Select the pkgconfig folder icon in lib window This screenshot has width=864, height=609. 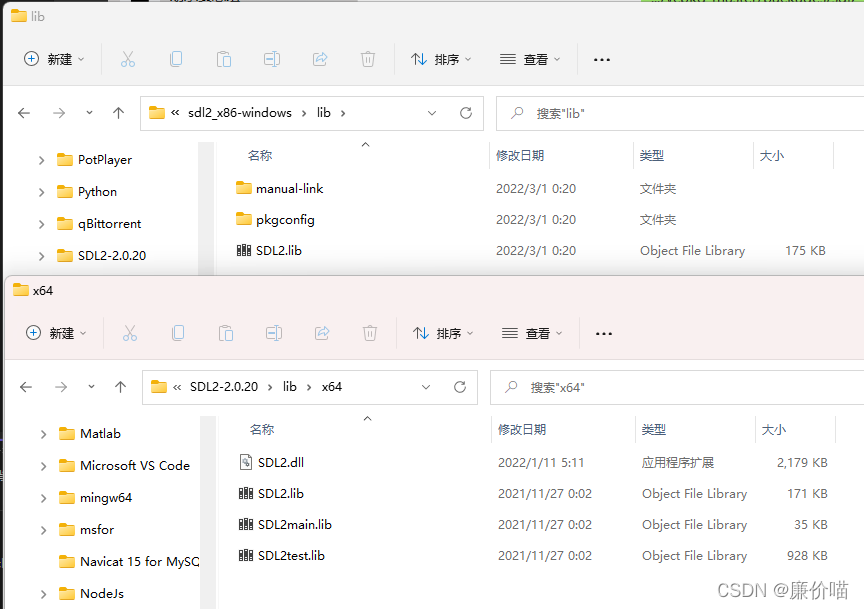(244, 219)
